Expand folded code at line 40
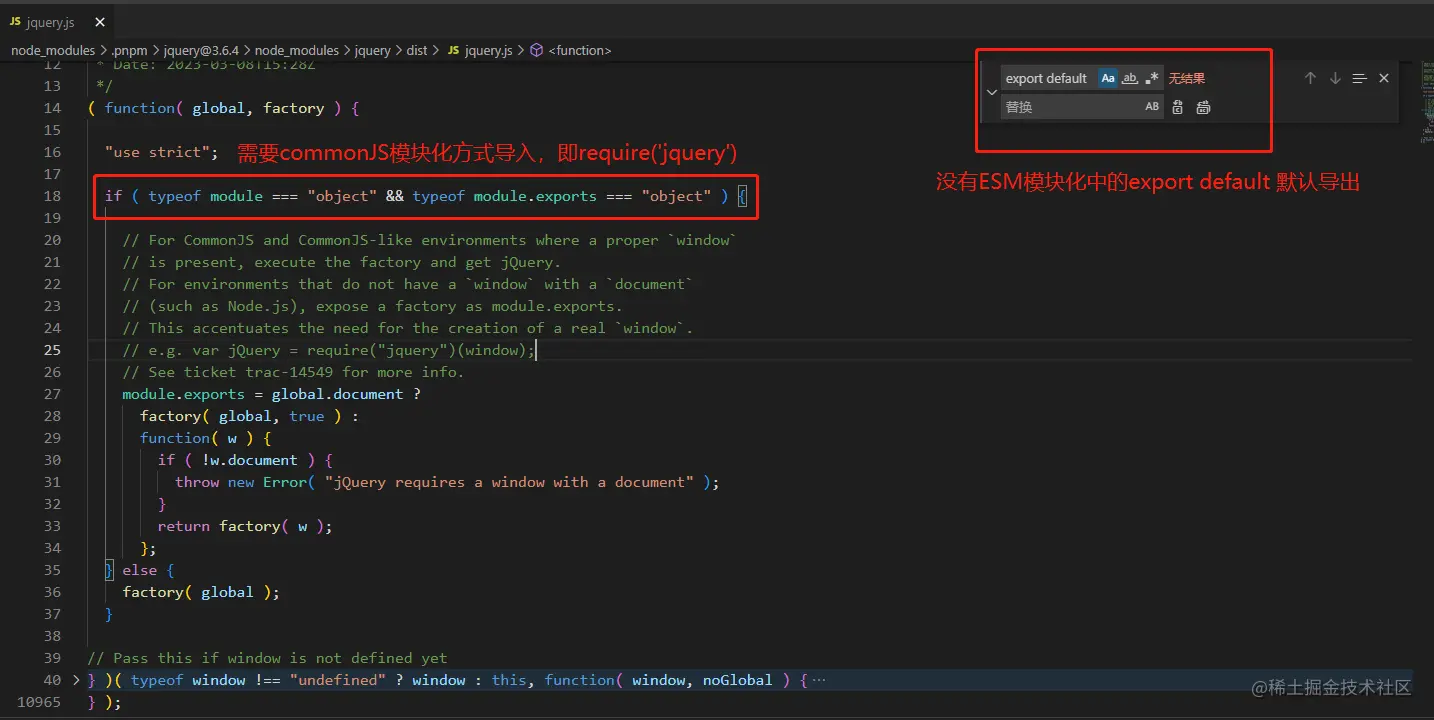This screenshot has width=1434, height=720. [77, 680]
